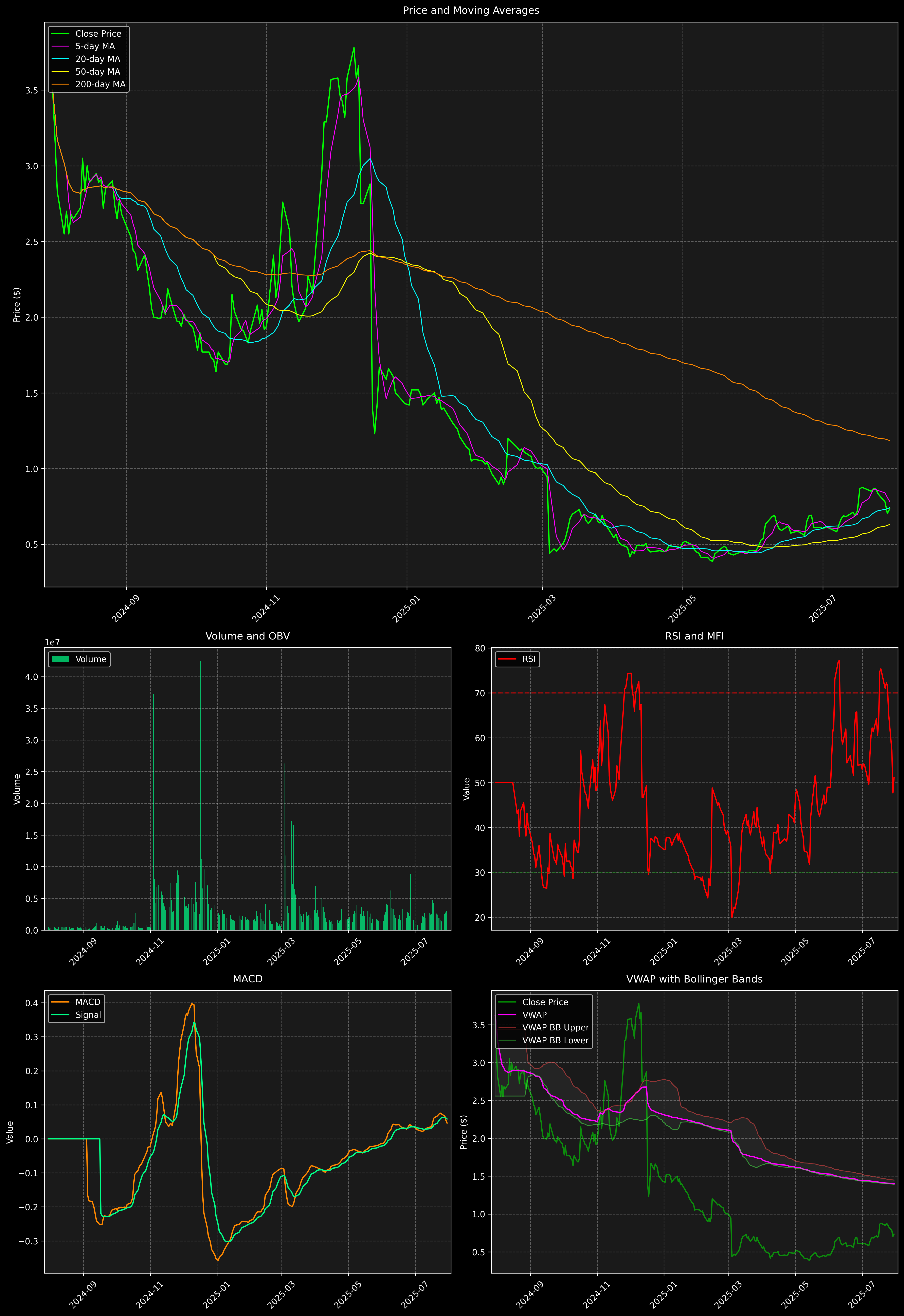The height and width of the screenshot is (1316, 904).
Task: Select the 'VWAP' legend entry
Action: tap(535, 1015)
